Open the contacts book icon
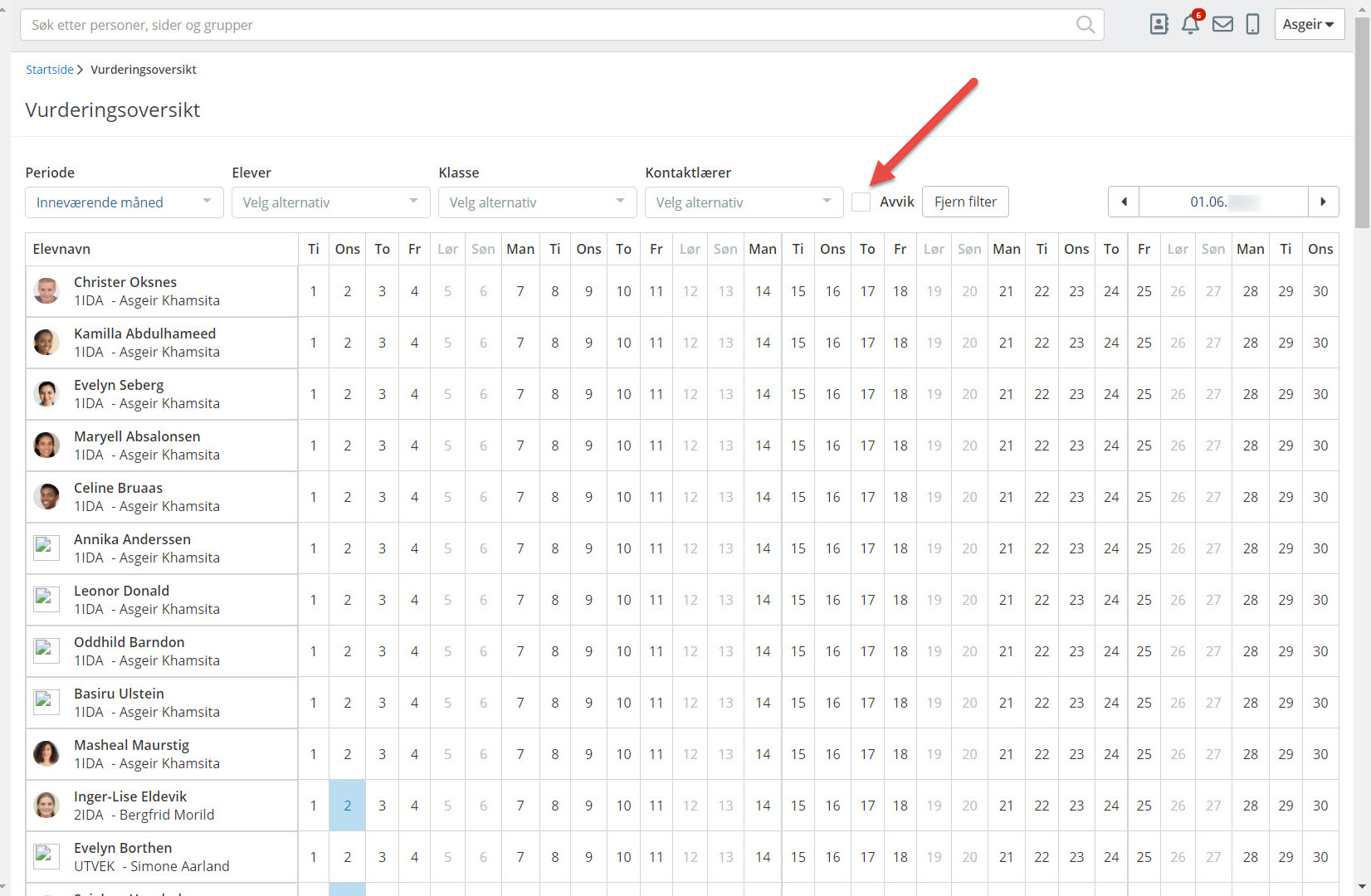1371x896 pixels. coord(1159,25)
